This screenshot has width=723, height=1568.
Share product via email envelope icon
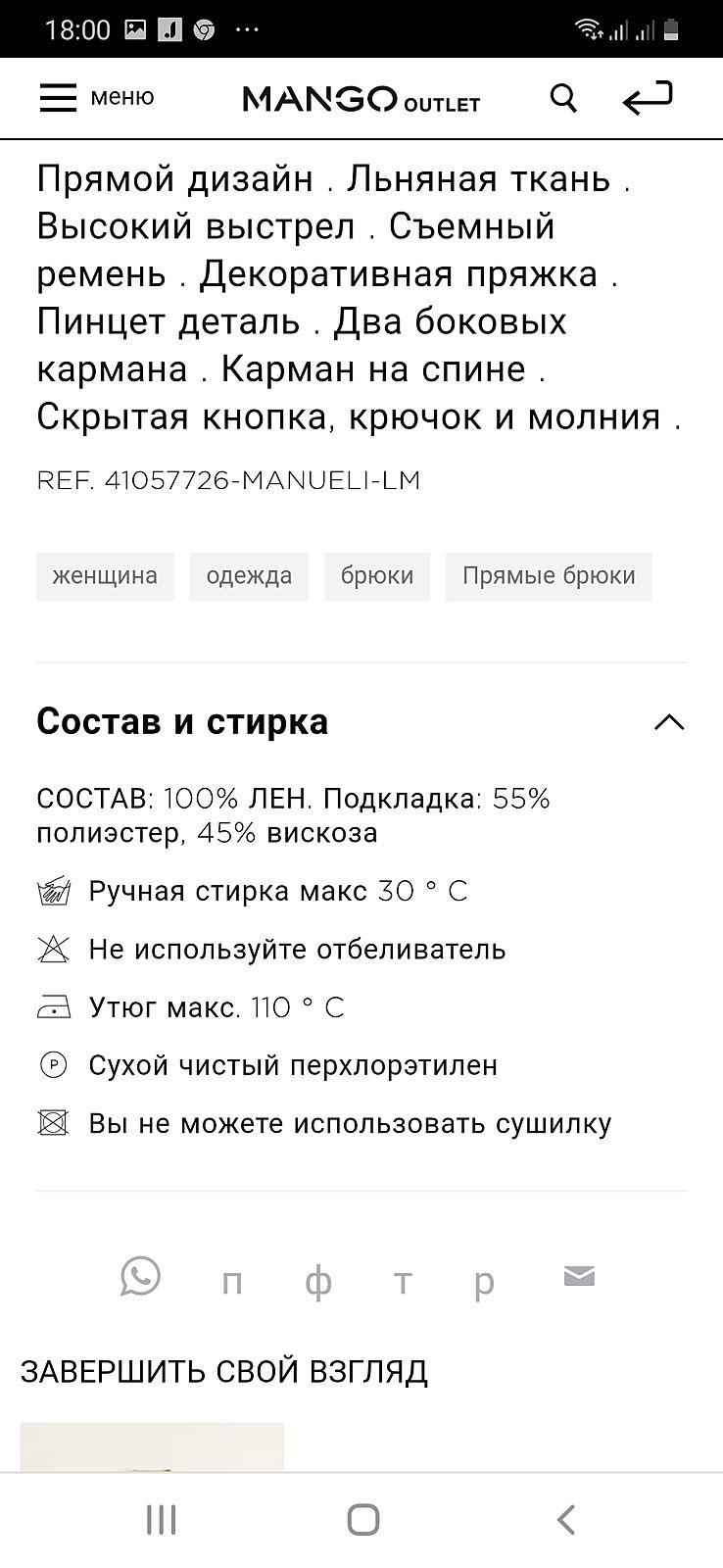tap(579, 1277)
